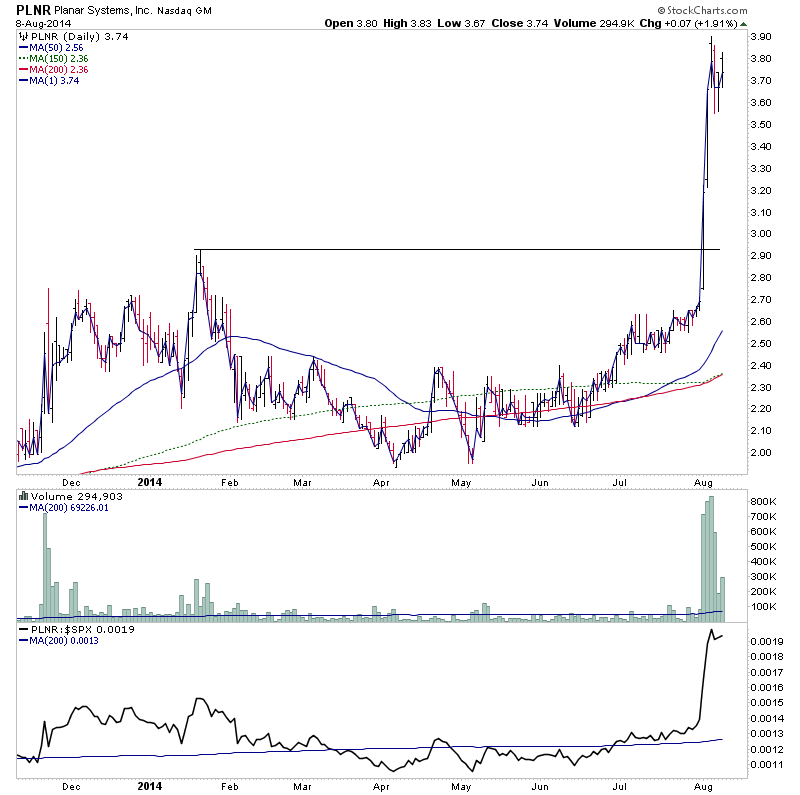Screen dimensions: 800x795
Task: Click the Close 3.74 value
Action: pyautogui.click(x=520, y=23)
